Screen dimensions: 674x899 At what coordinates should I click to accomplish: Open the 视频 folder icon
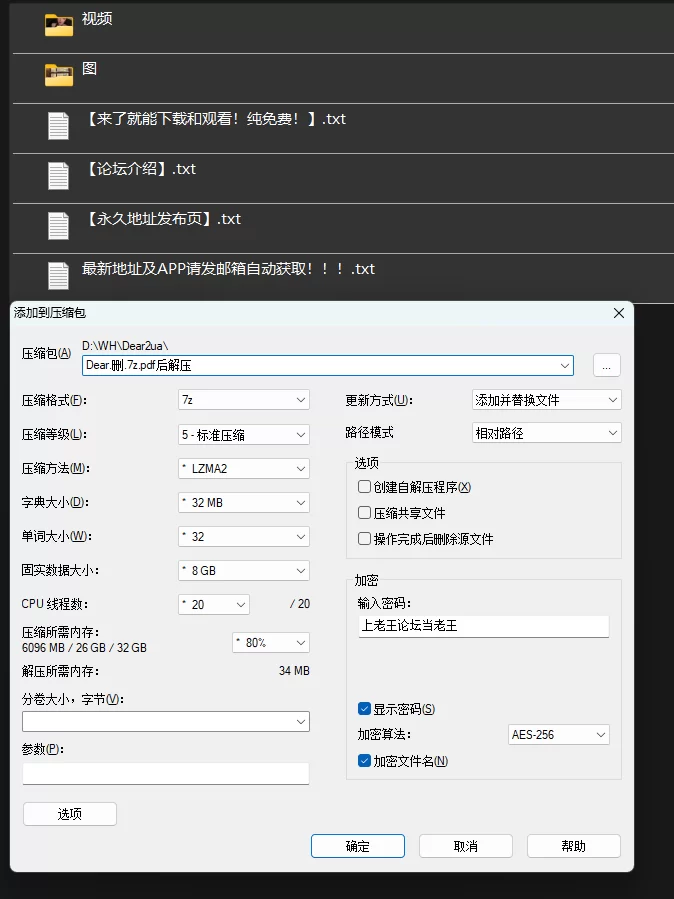click(58, 26)
